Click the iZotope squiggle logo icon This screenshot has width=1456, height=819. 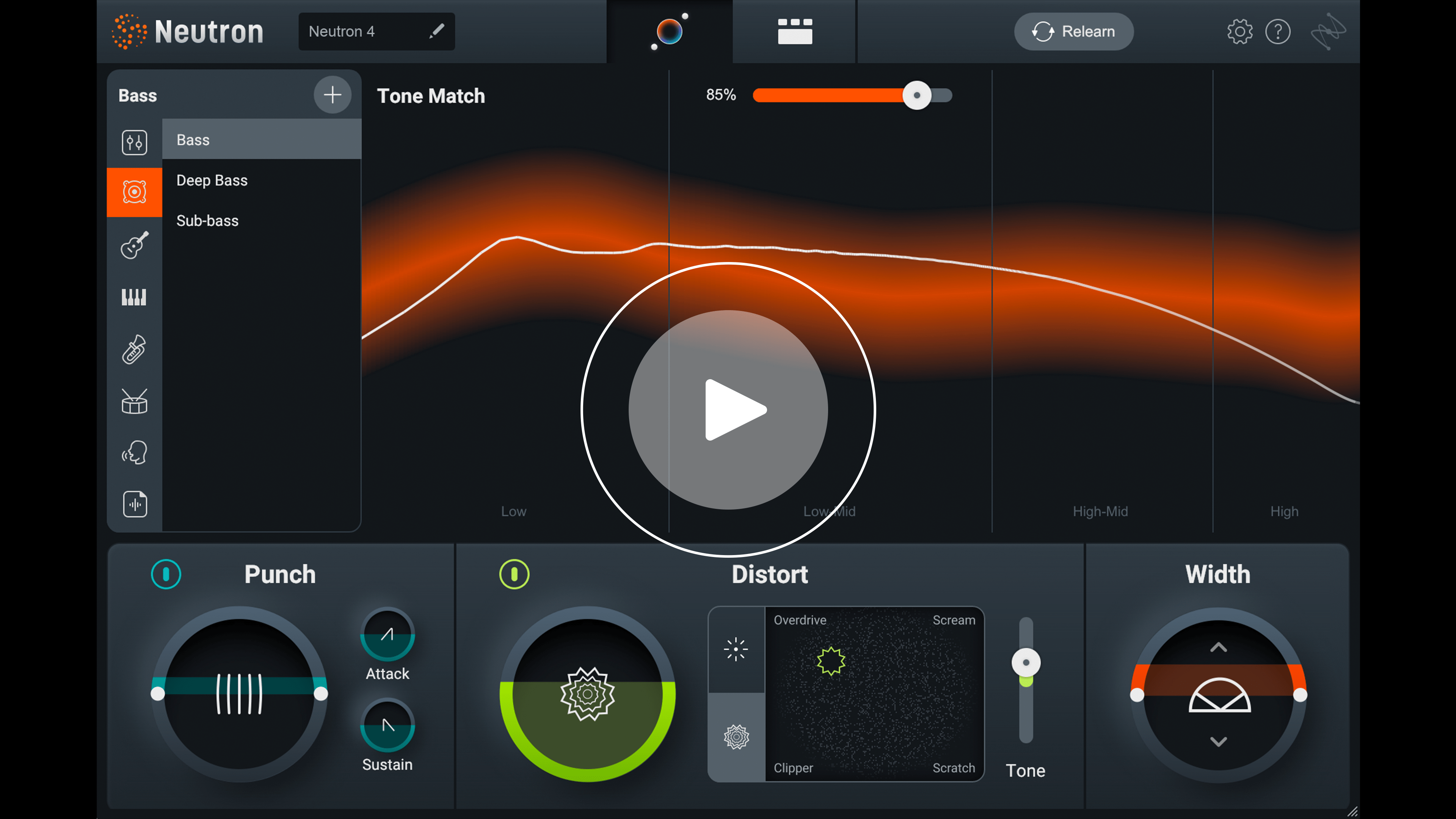[x=1328, y=31]
